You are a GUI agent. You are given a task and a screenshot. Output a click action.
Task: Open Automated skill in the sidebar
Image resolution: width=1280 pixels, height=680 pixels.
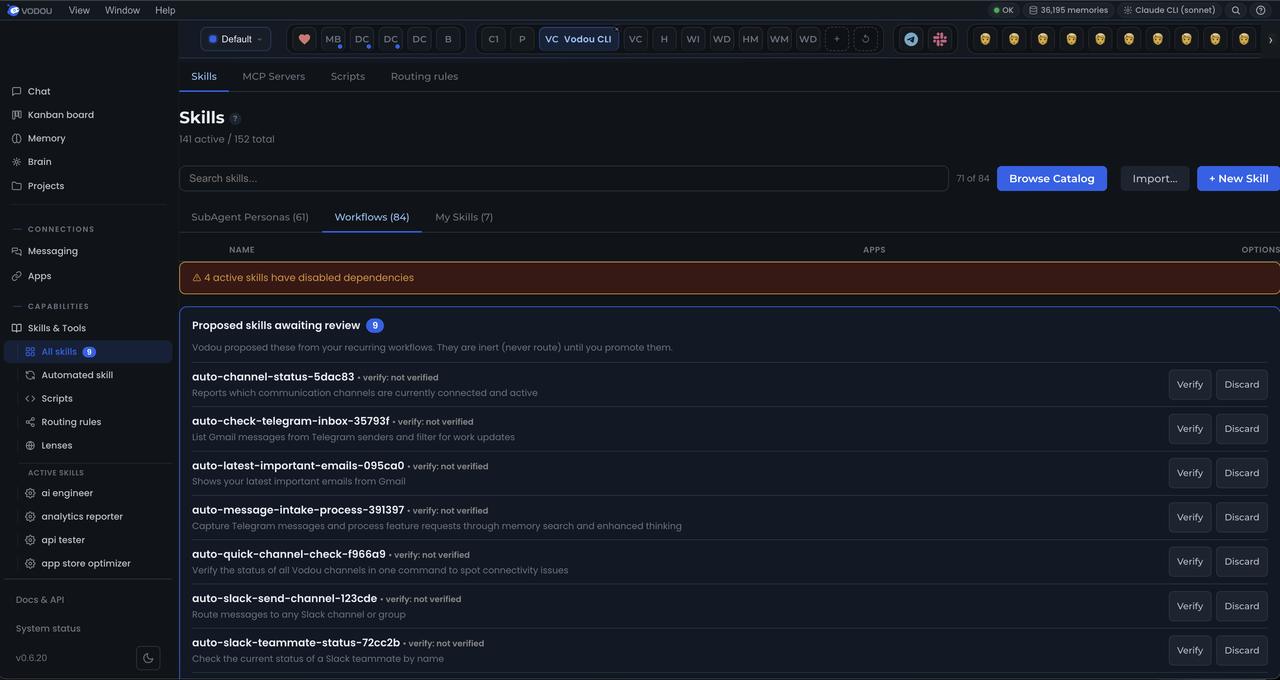point(77,375)
